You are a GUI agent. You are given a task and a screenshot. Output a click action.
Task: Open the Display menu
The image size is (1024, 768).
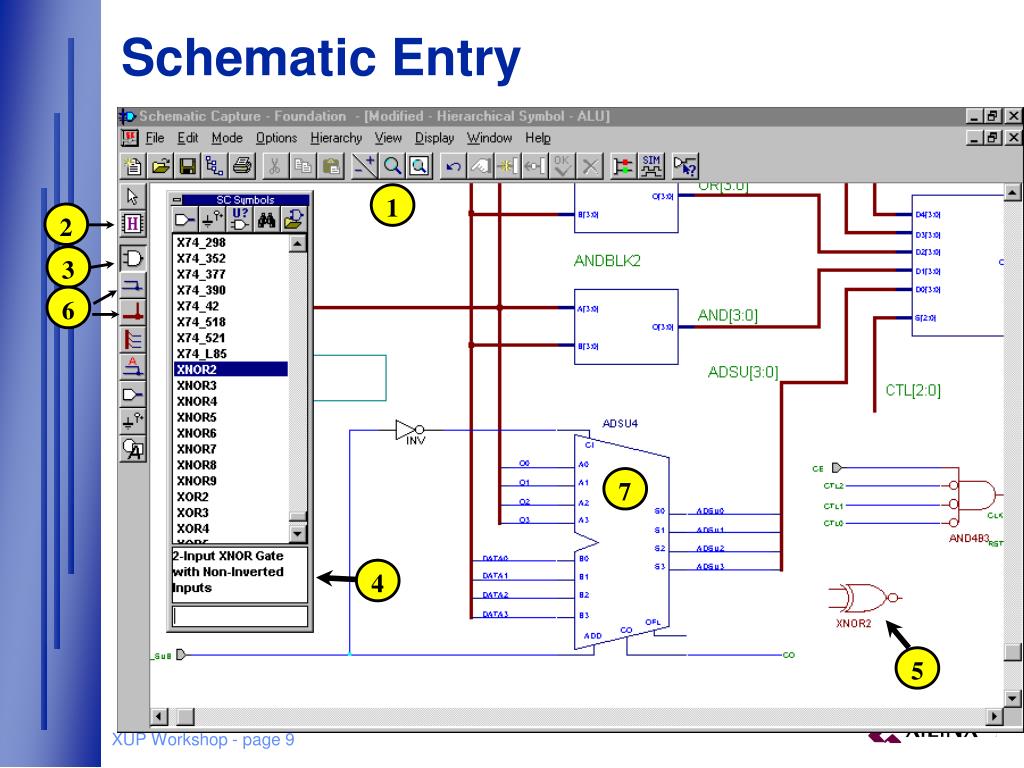point(434,138)
